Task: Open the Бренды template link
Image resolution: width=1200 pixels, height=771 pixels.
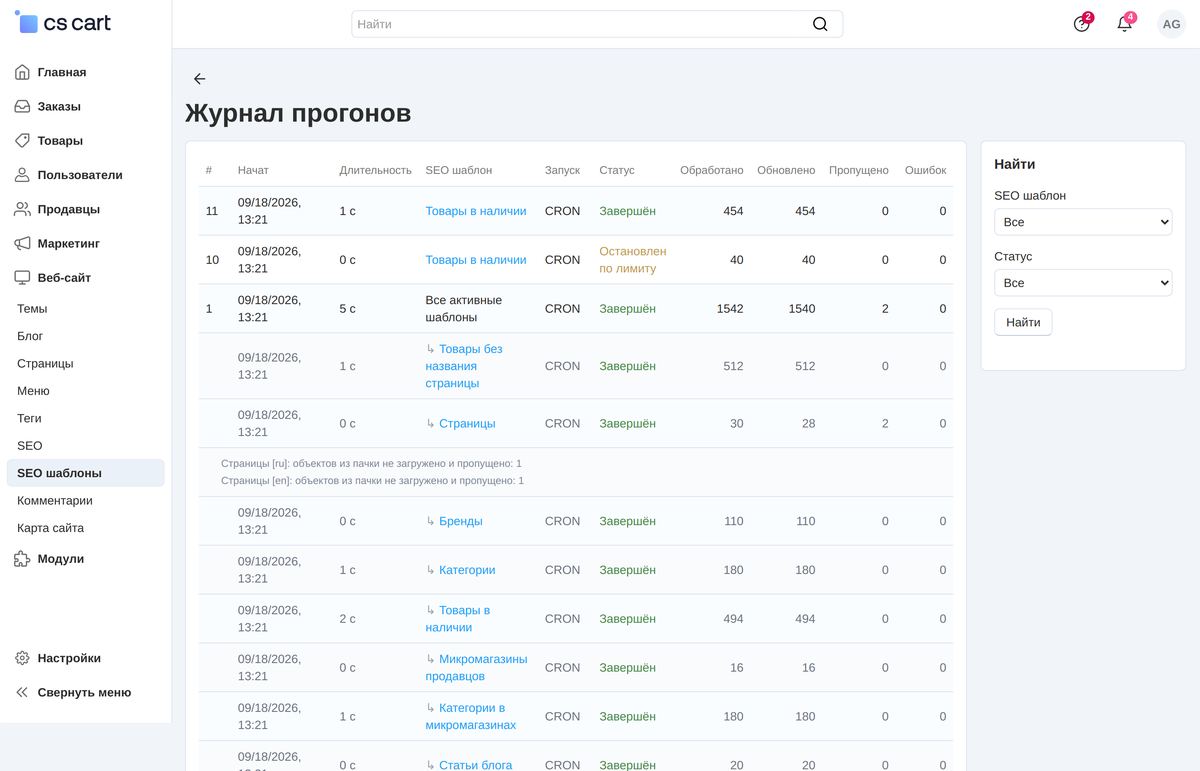Action: [x=461, y=521]
